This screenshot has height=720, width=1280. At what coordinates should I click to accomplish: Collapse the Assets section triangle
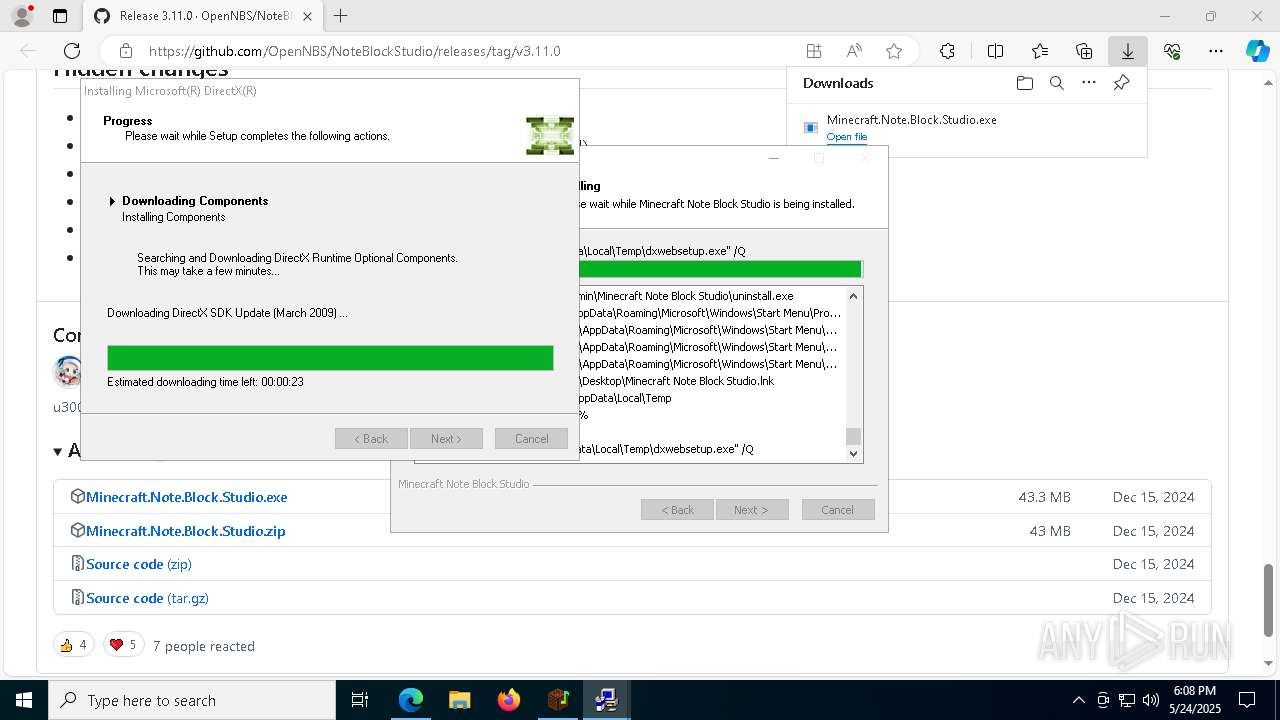[x=58, y=452]
